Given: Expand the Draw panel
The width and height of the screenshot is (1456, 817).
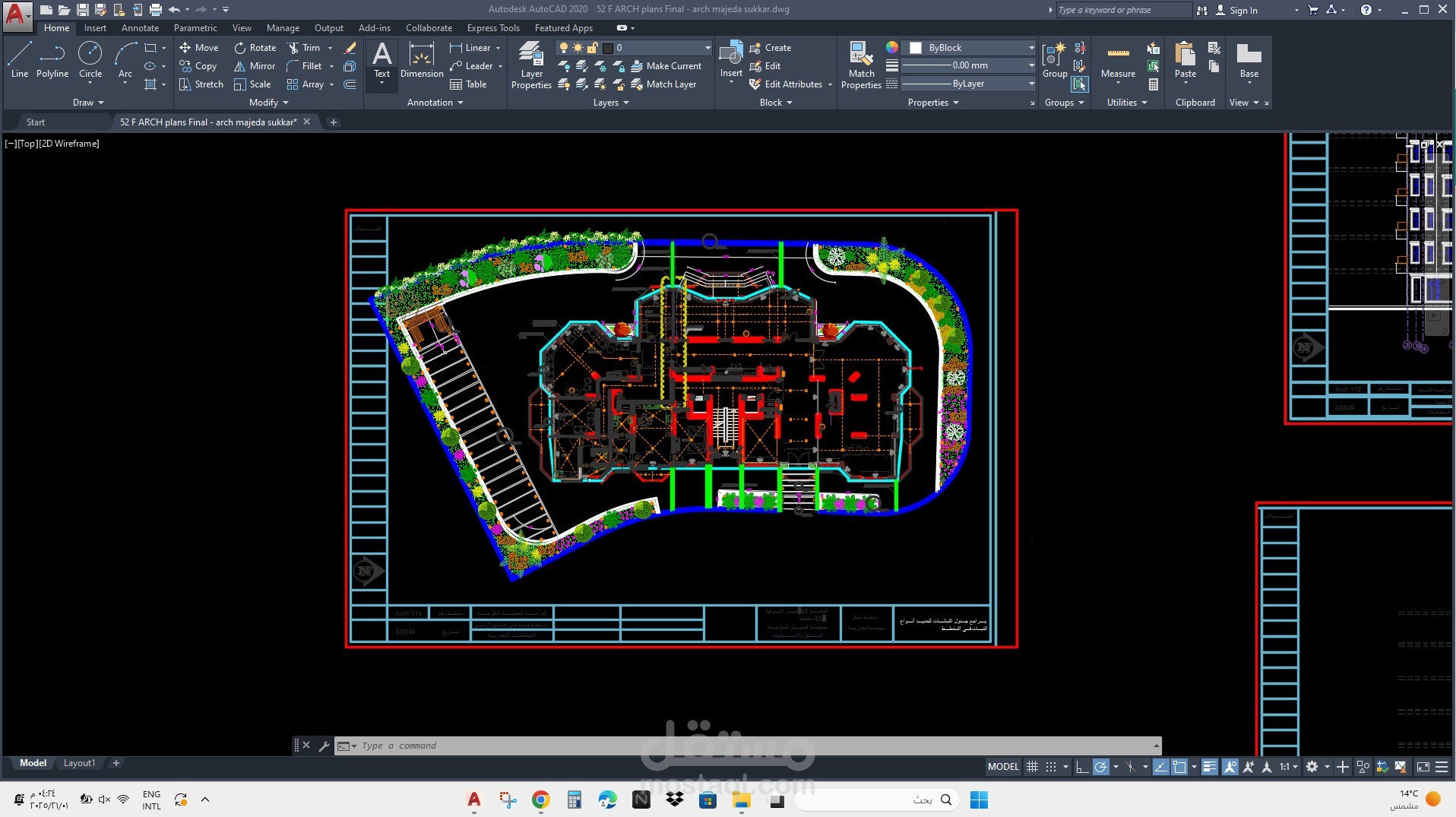Looking at the screenshot, I should pos(88,103).
